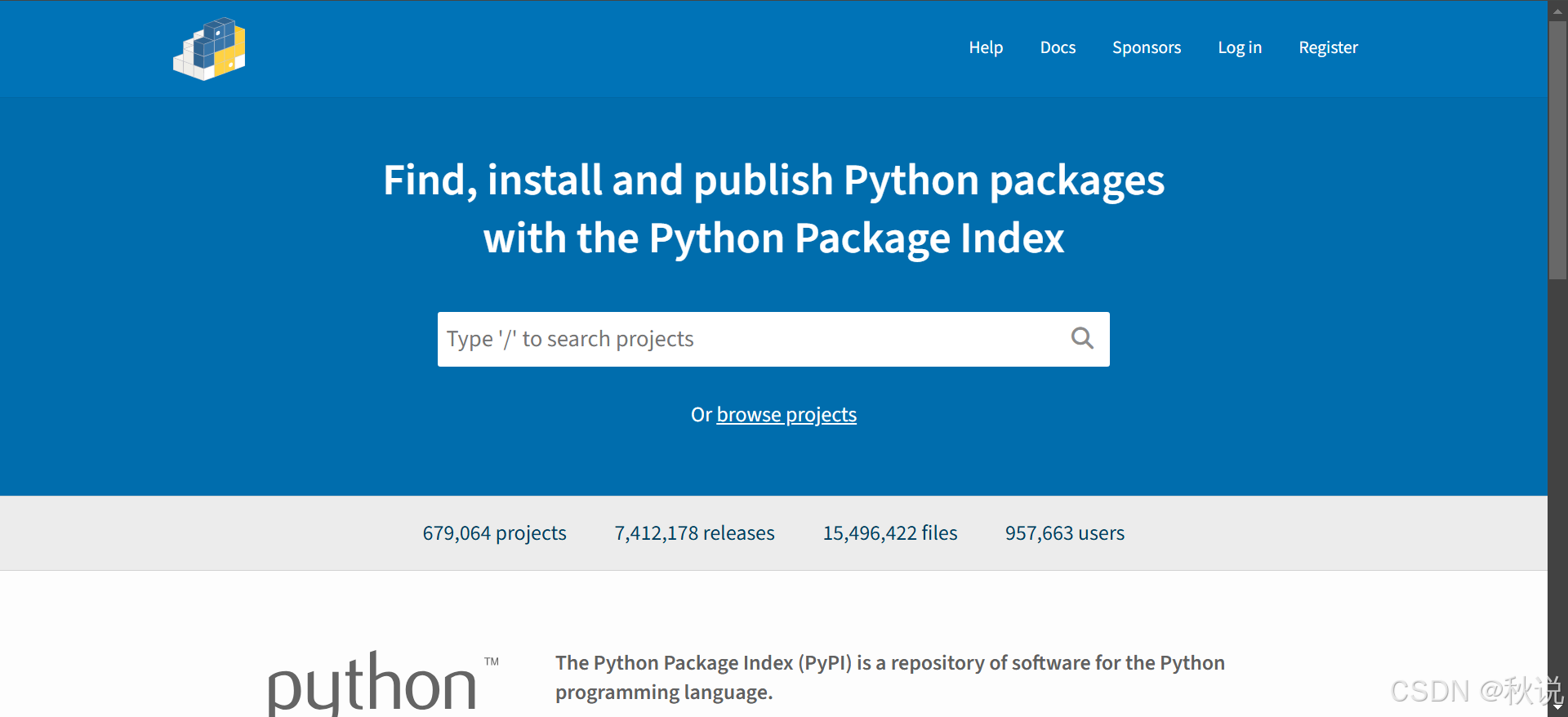Click the CSDN watermark text
1568x717 pixels.
click(x=1477, y=691)
